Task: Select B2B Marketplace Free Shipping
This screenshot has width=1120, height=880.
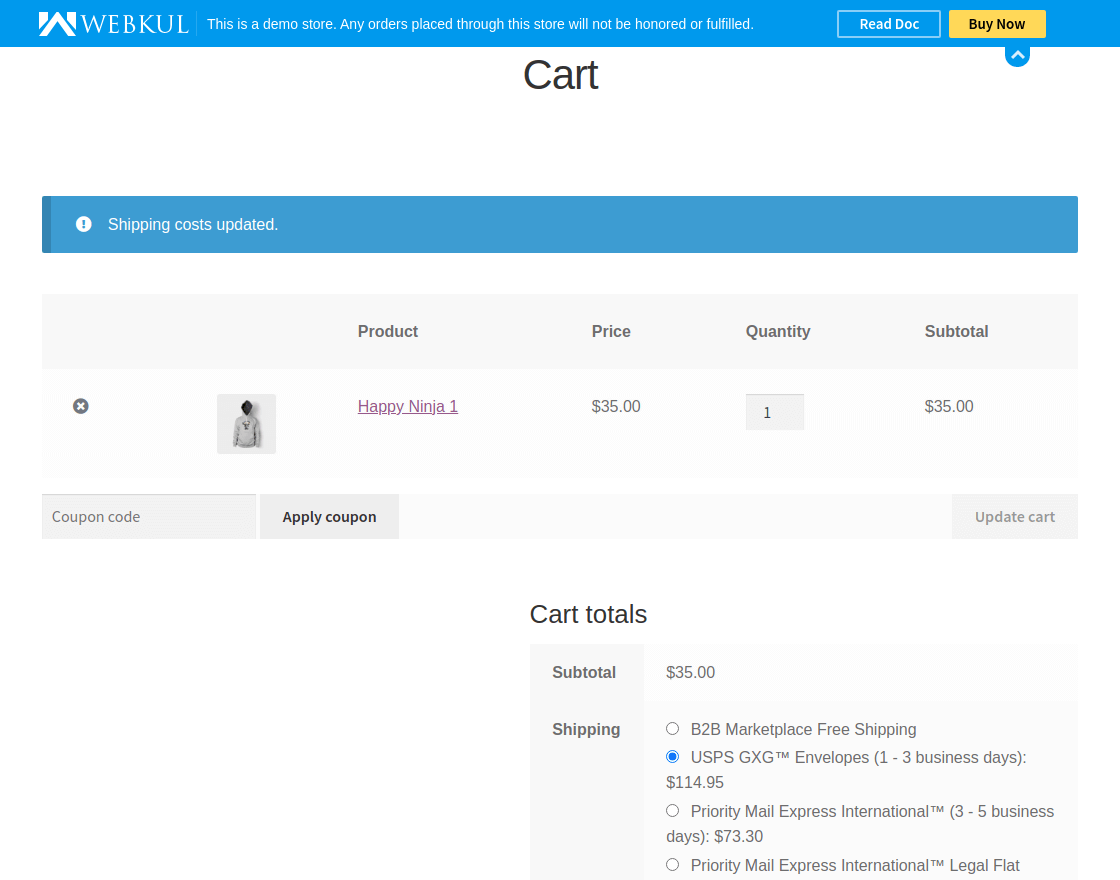Action: [672, 728]
